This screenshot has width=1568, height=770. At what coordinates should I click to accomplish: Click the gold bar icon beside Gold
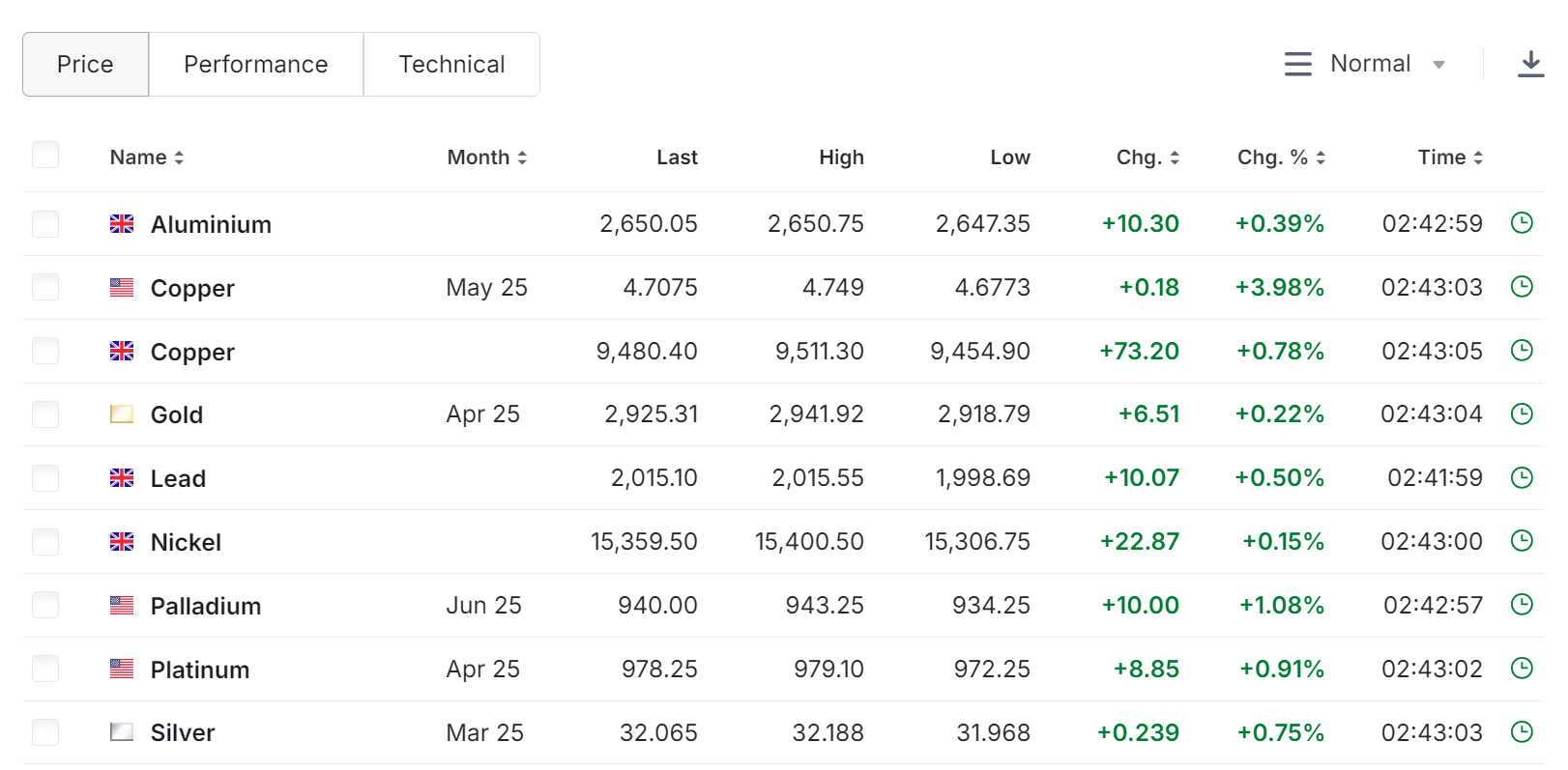(122, 414)
